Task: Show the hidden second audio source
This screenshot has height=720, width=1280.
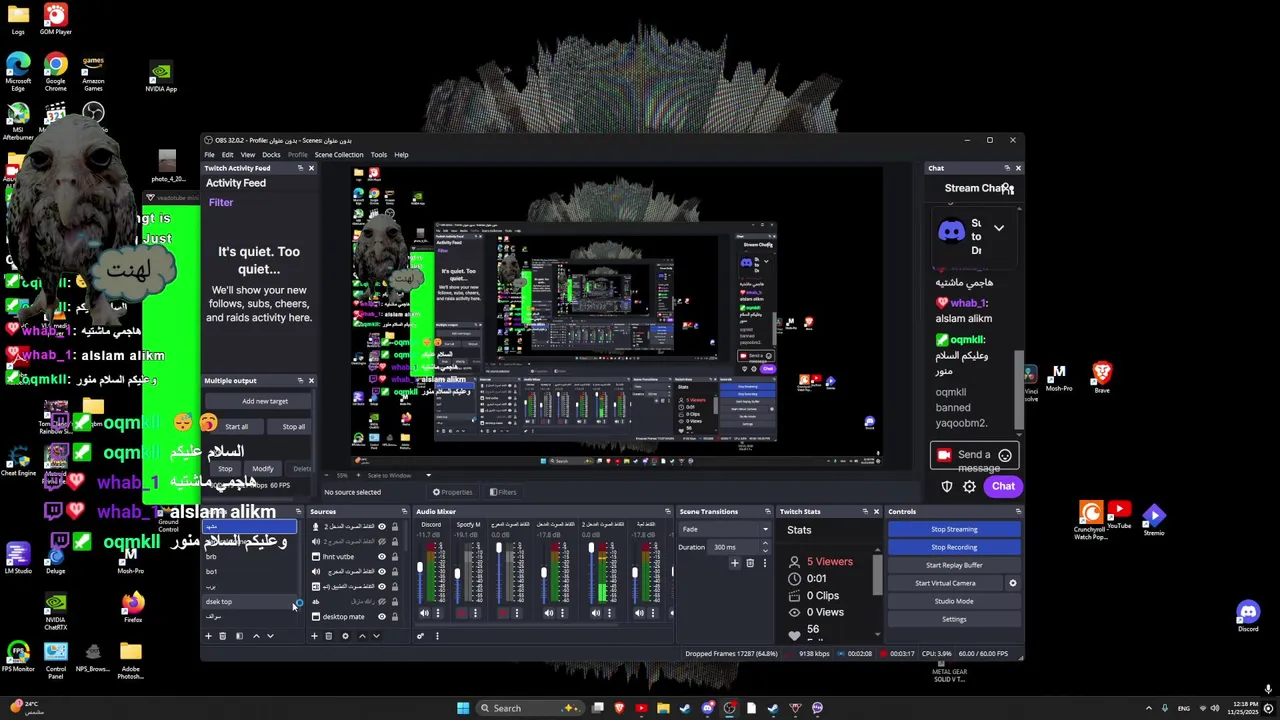Action: 381,542
